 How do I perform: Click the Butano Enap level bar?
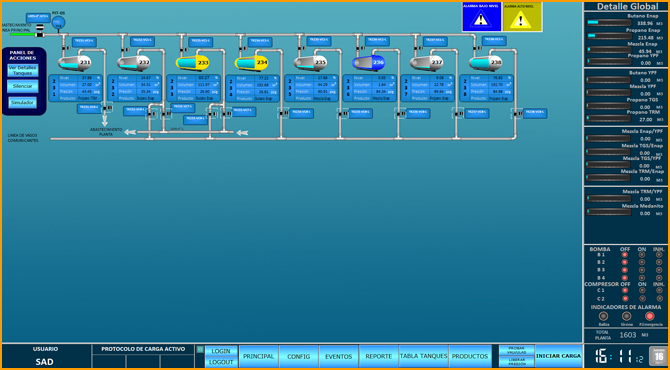(609, 23)
